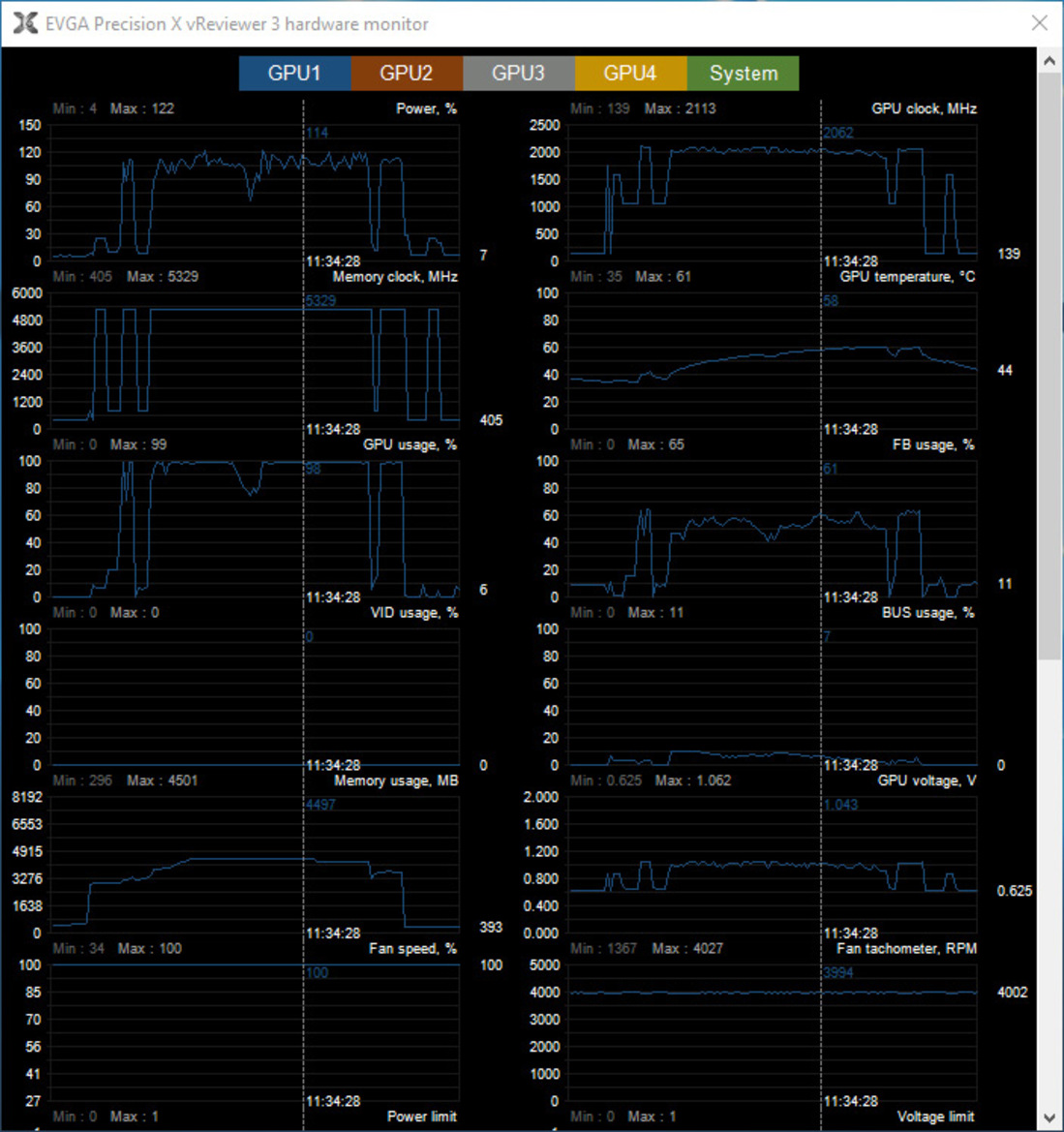Click the 'VID usage, %' label
Viewport: 1064px width, 1132px height.
coord(414,614)
